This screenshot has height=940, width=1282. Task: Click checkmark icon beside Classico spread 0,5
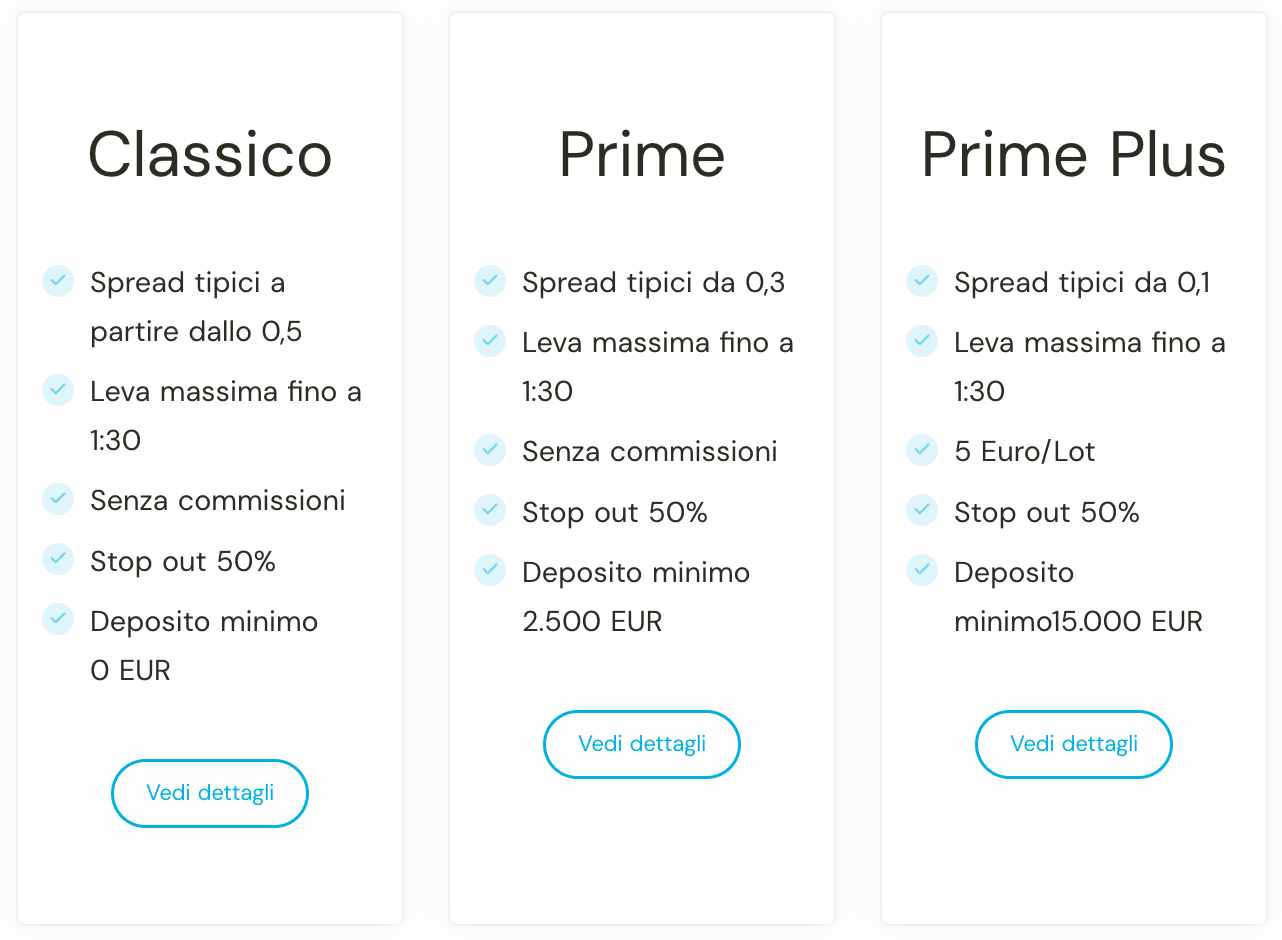pyautogui.click(x=58, y=281)
